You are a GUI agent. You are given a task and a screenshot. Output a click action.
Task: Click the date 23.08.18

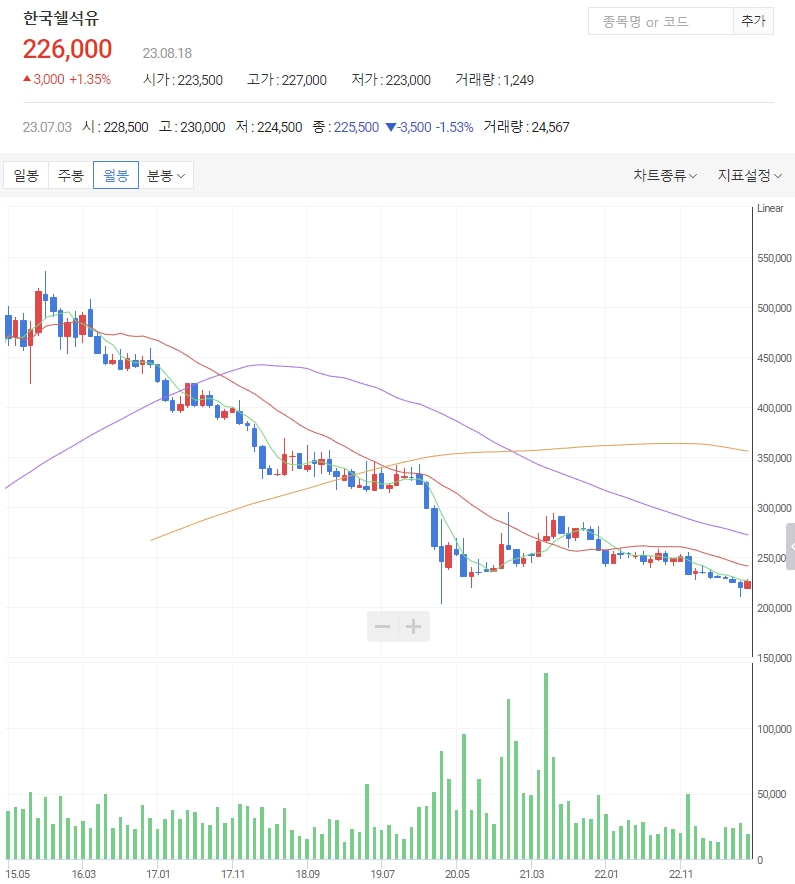click(167, 53)
